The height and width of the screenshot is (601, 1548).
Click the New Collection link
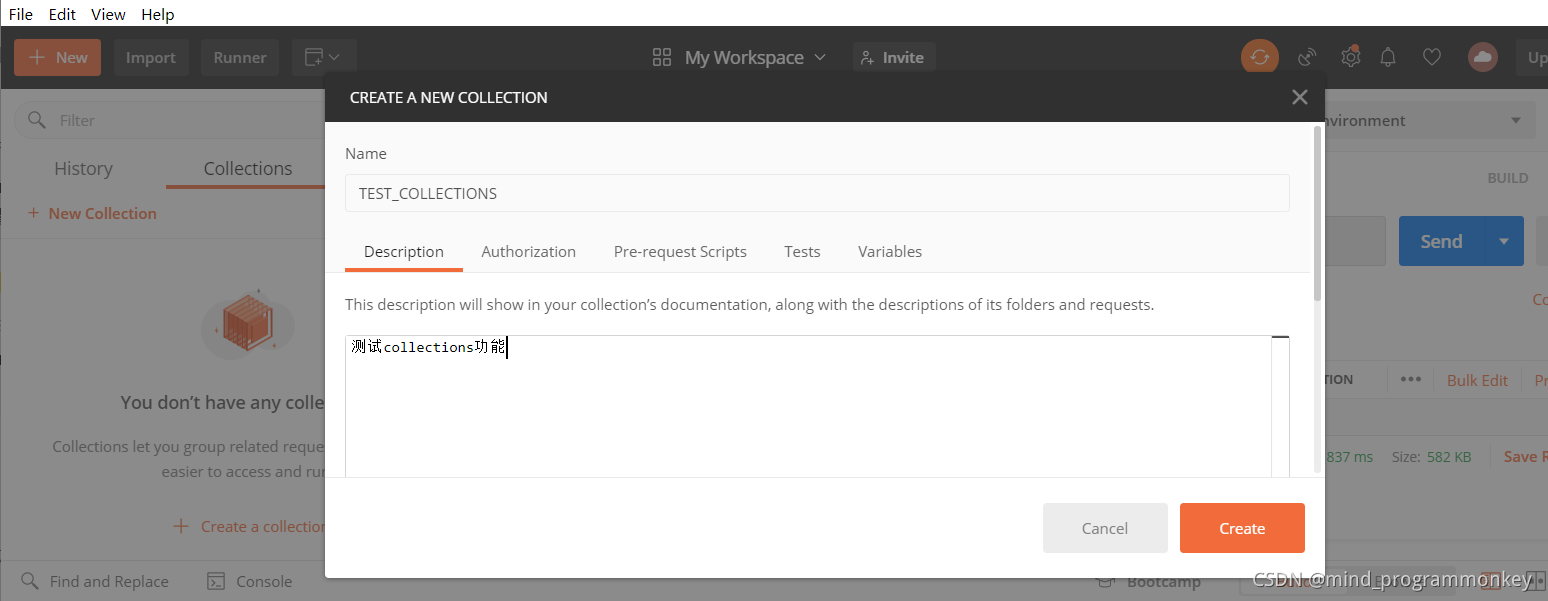click(x=92, y=213)
